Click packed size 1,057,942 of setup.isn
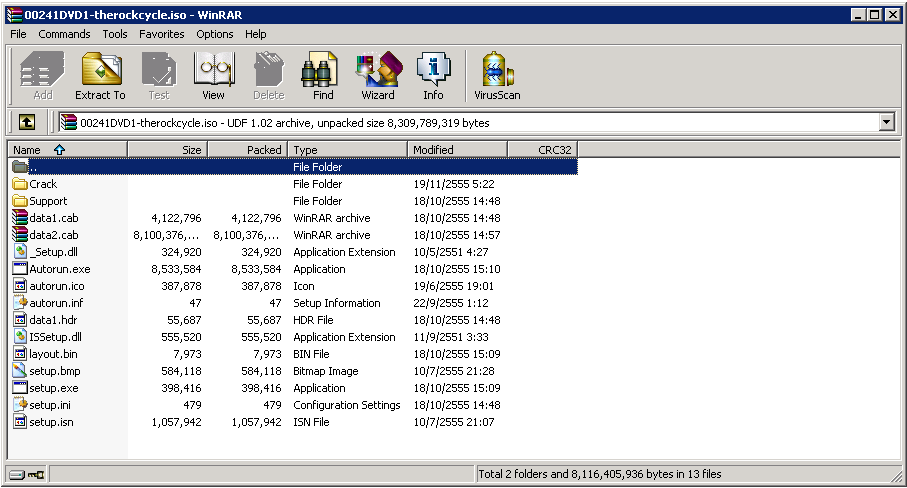Viewport: 907px width, 488px height. [x=256, y=422]
